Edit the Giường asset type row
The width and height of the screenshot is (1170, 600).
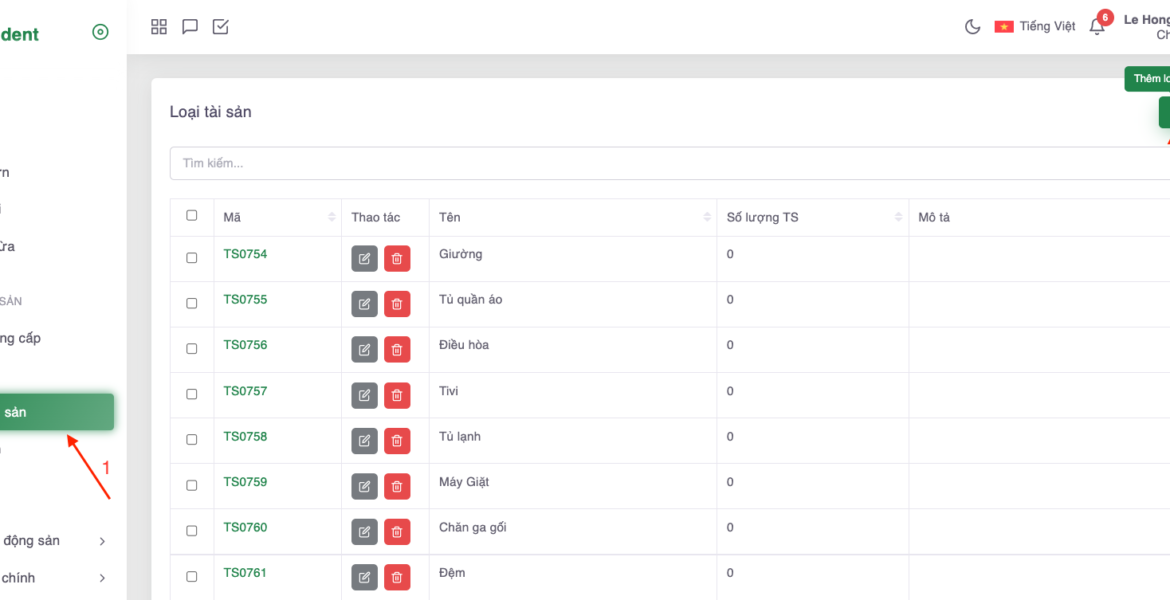(364, 259)
